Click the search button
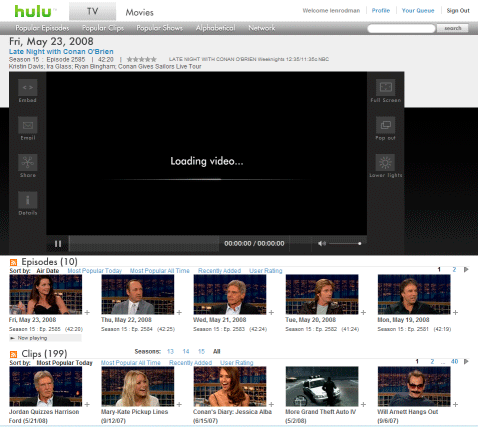The image size is (478, 427). (453, 28)
